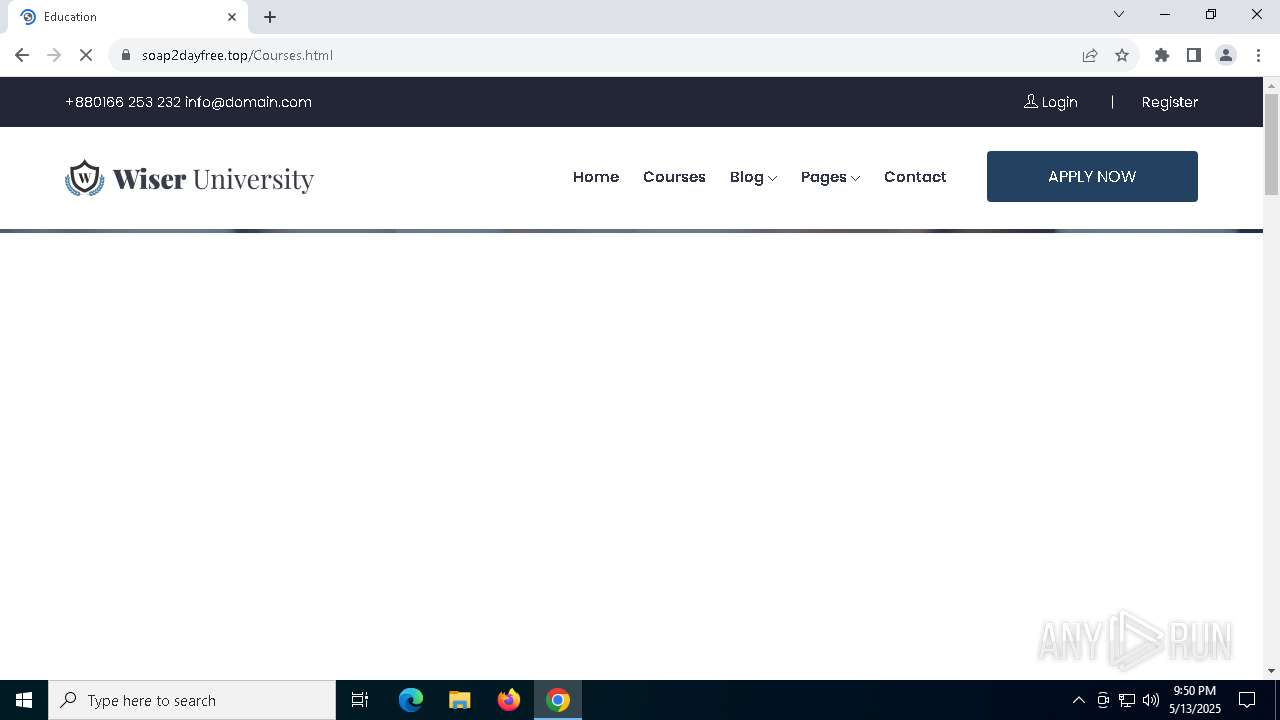Launch Firefox from the taskbar
The width and height of the screenshot is (1280, 720).
click(509, 700)
